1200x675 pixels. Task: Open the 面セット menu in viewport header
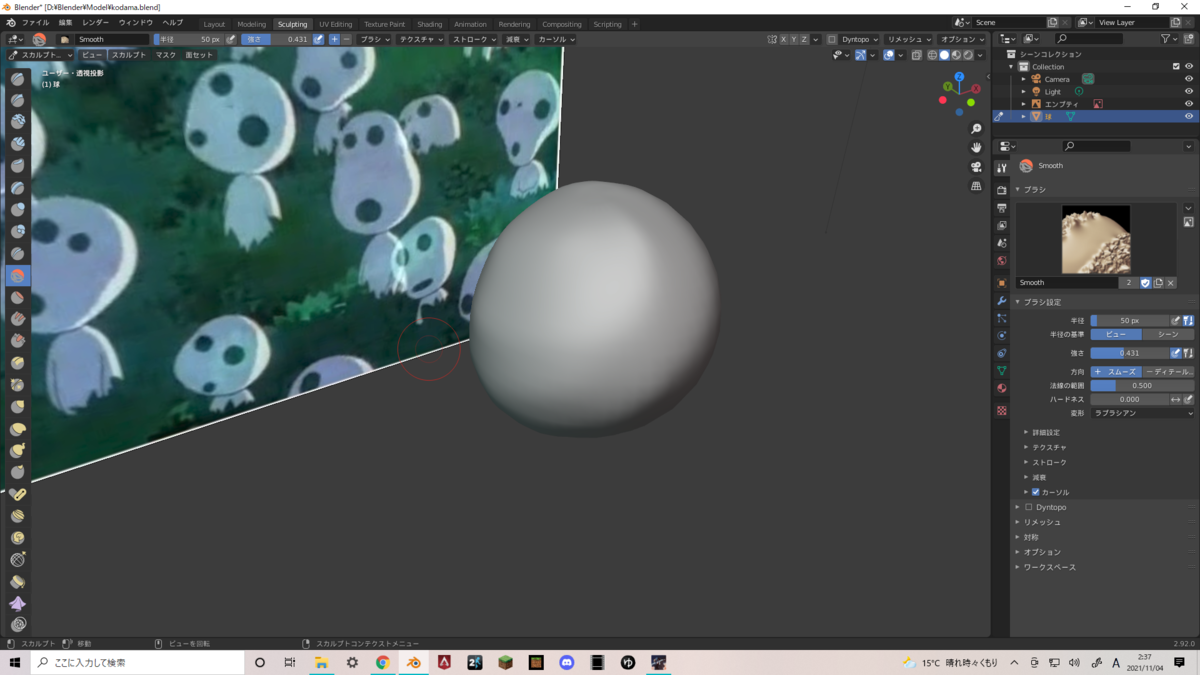(198, 55)
